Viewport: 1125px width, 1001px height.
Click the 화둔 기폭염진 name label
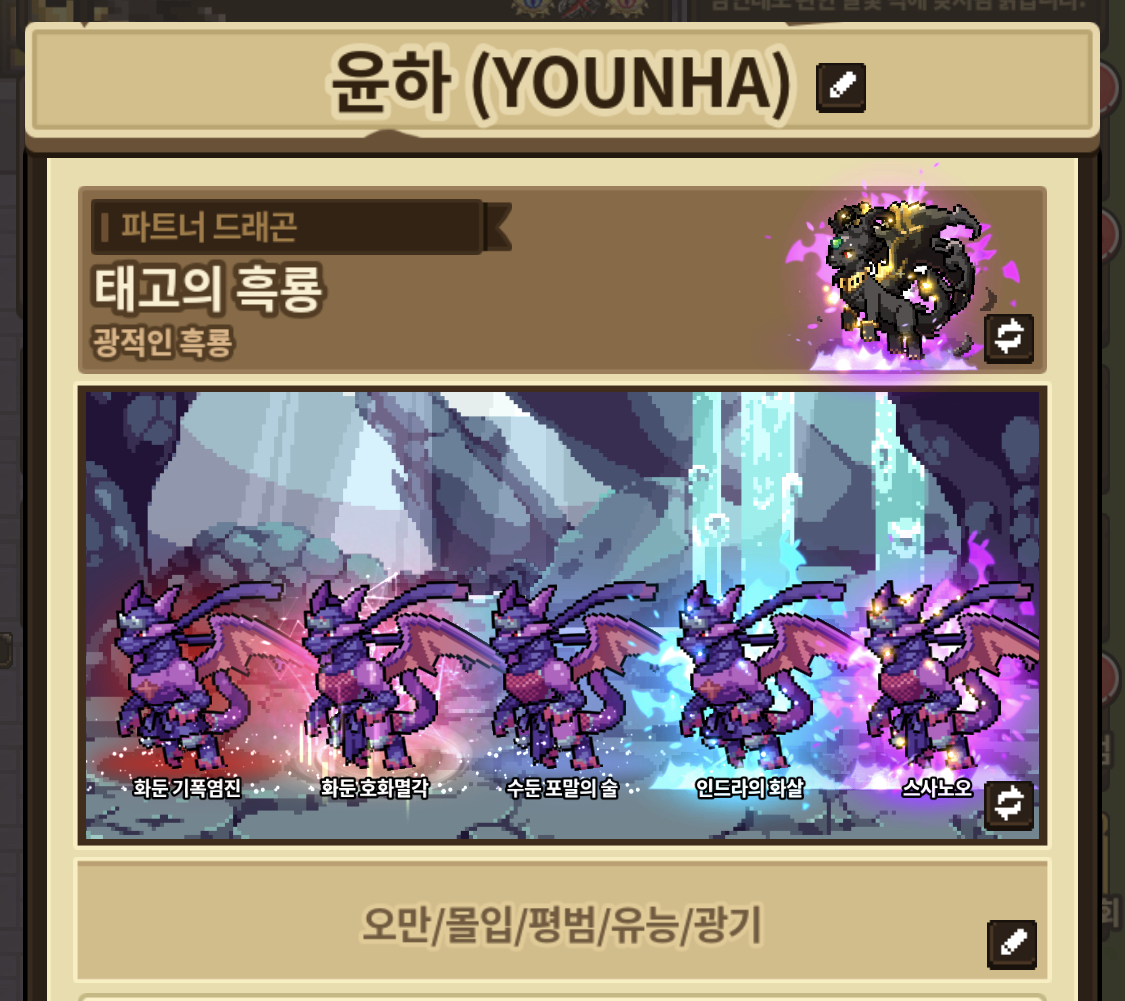tap(187, 788)
